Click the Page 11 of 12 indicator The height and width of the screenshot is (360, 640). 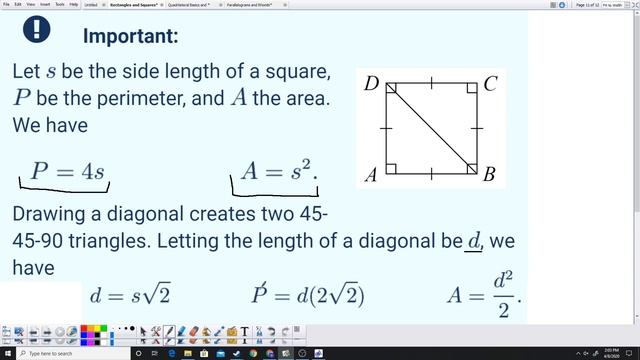pos(587,5)
